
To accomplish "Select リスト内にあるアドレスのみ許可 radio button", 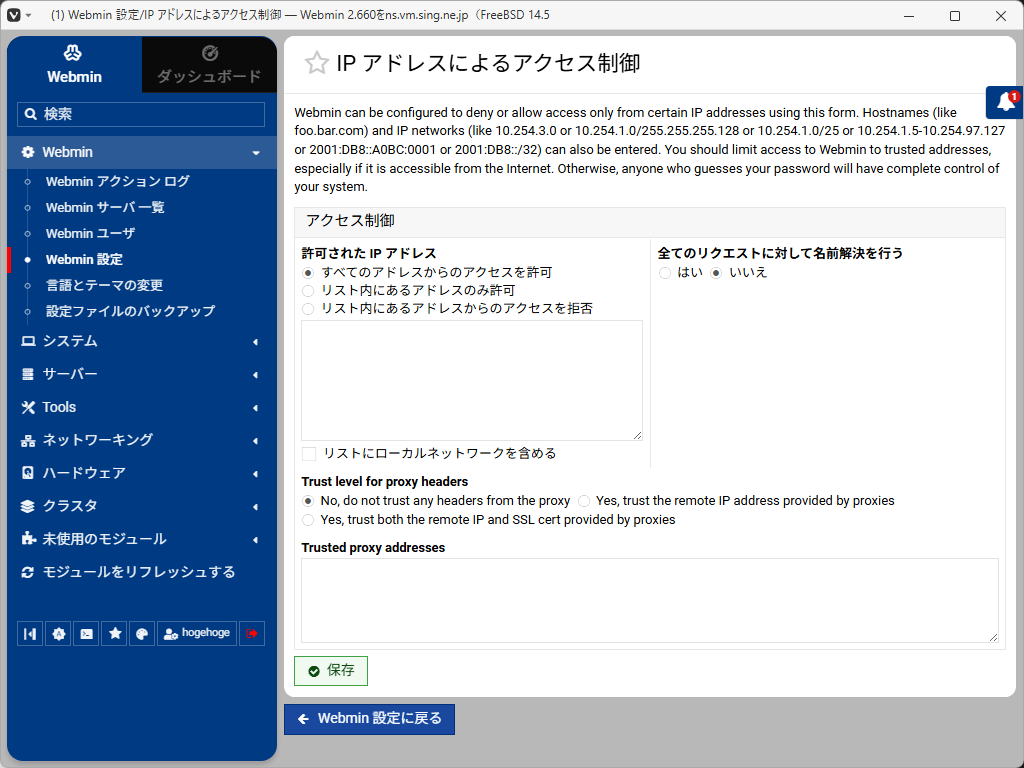I will point(308,291).
